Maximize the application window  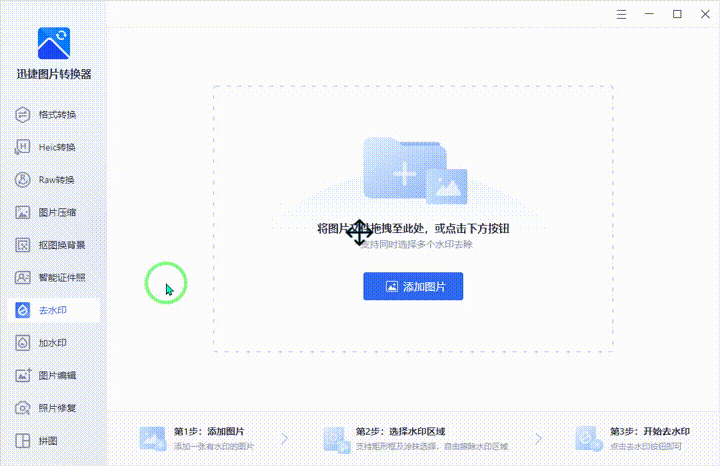pos(677,14)
